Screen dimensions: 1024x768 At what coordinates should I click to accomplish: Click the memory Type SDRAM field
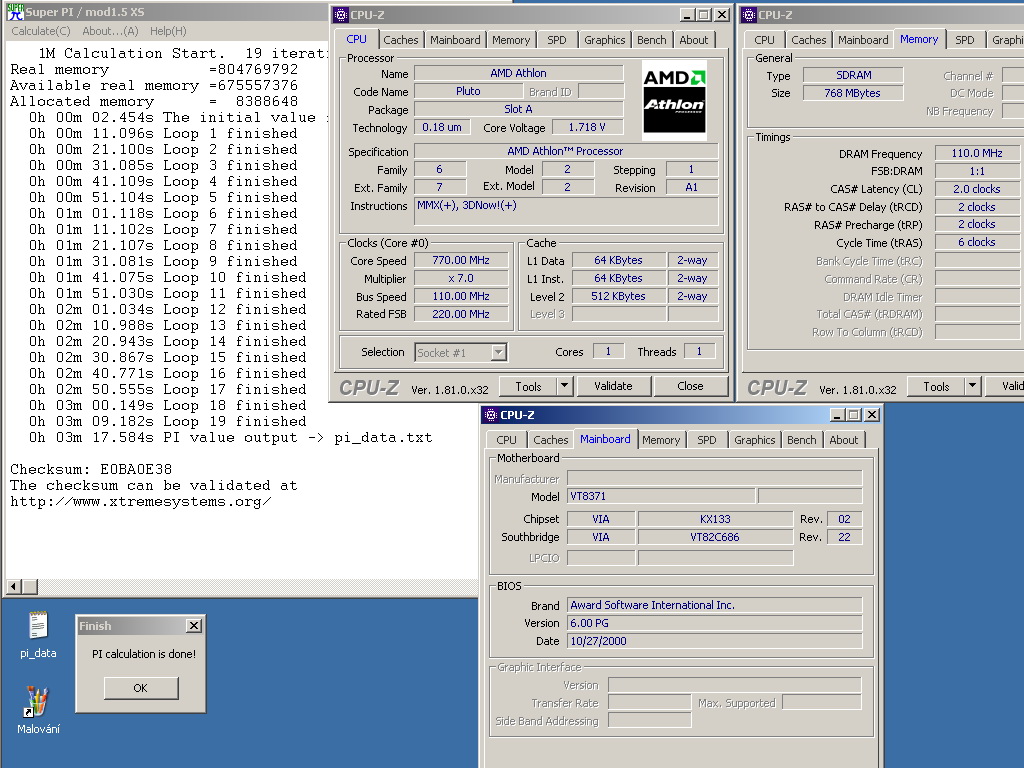click(854, 74)
